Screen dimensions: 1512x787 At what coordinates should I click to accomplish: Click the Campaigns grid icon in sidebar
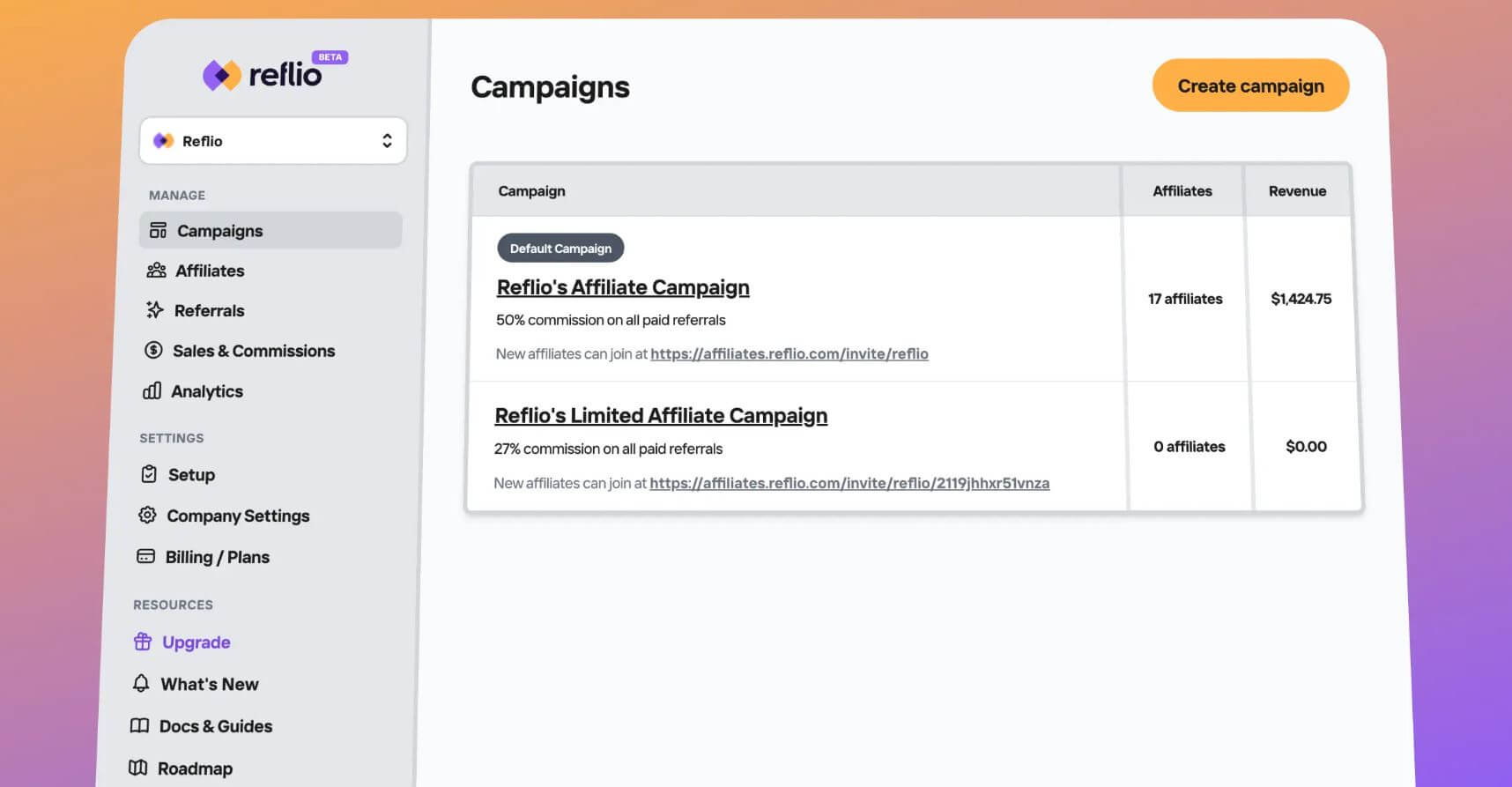158,230
